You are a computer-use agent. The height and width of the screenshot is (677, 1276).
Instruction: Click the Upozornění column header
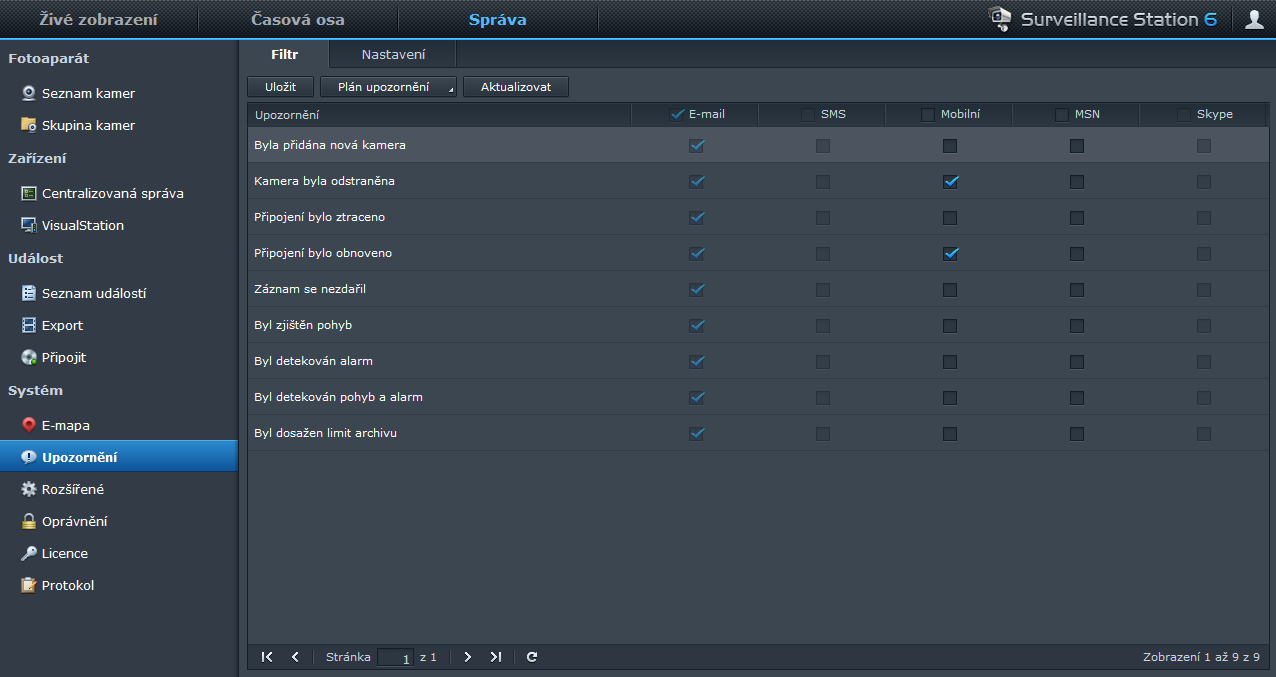coord(439,114)
